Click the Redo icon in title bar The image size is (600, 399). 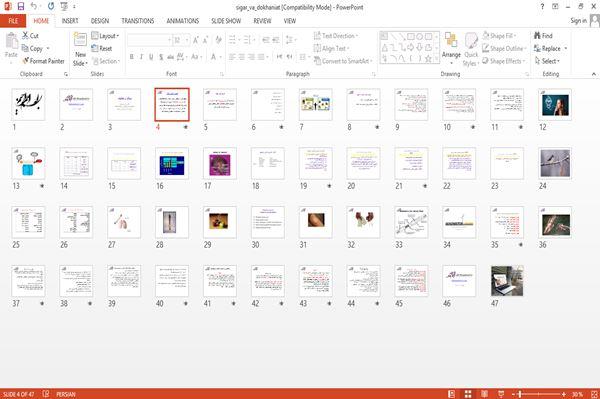pyautogui.click(x=51, y=7)
